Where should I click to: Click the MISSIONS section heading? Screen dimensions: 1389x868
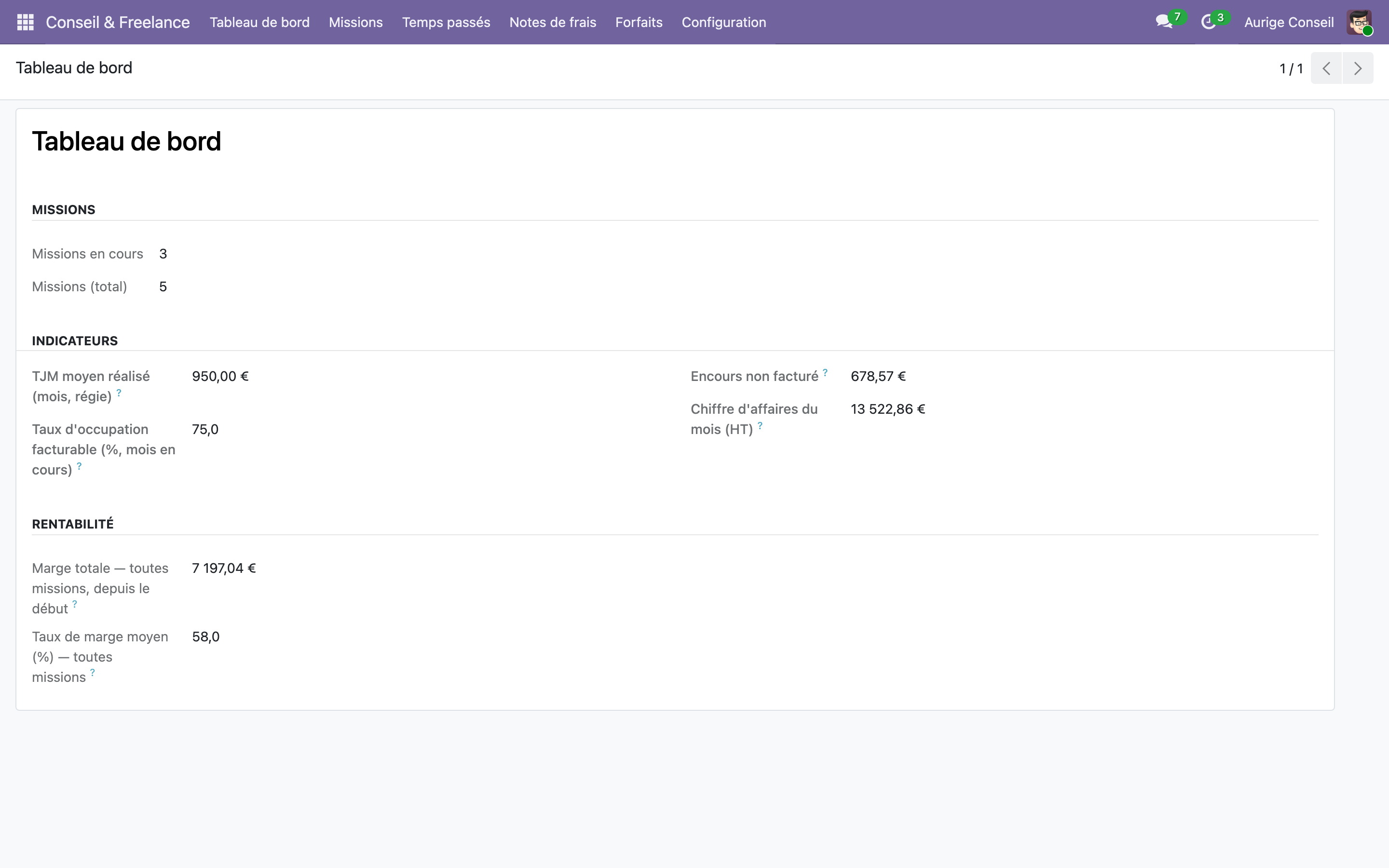pyautogui.click(x=64, y=210)
